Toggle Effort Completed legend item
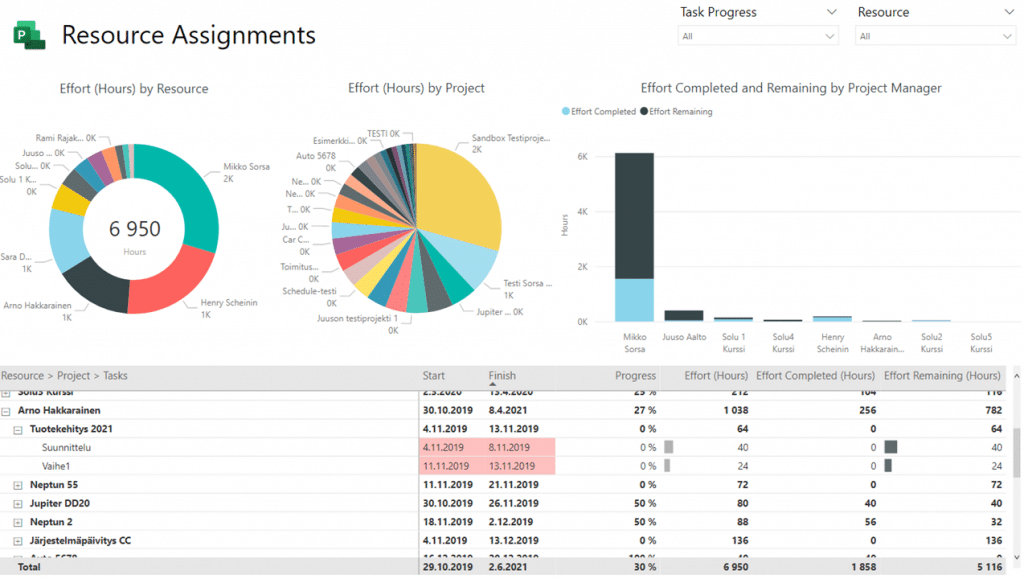 pyautogui.click(x=599, y=112)
